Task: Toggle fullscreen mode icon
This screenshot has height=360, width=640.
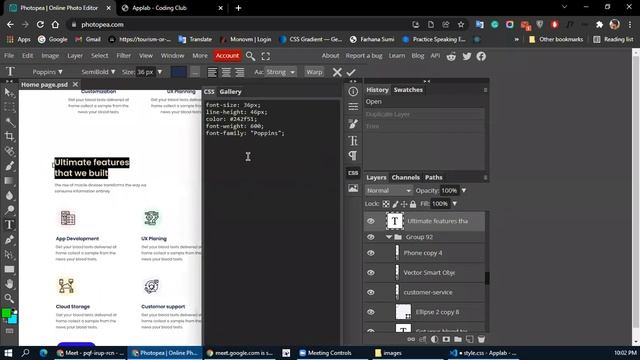Action: [x=266, y=56]
